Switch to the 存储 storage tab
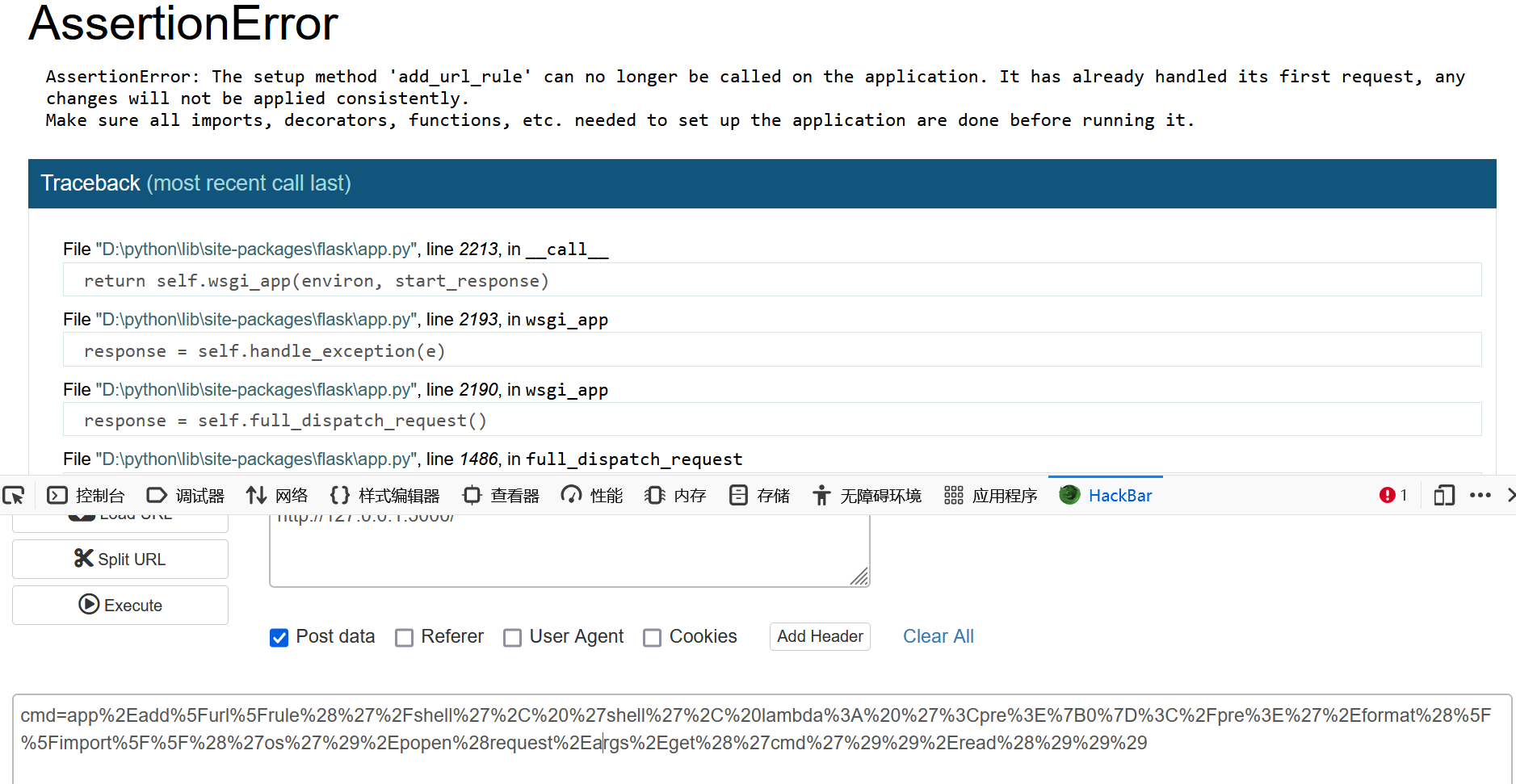1516x784 pixels. click(x=759, y=495)
